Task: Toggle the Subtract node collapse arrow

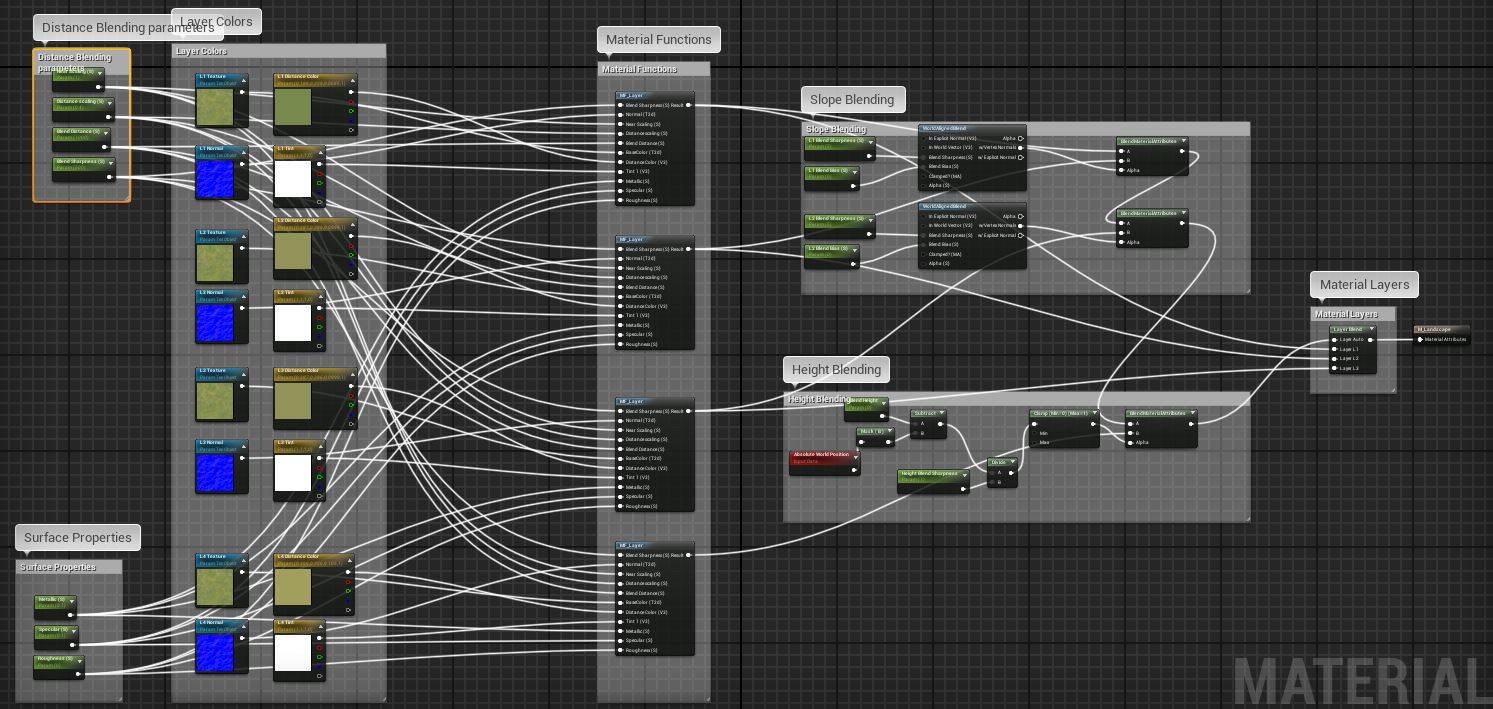Action: pos(941,413)
